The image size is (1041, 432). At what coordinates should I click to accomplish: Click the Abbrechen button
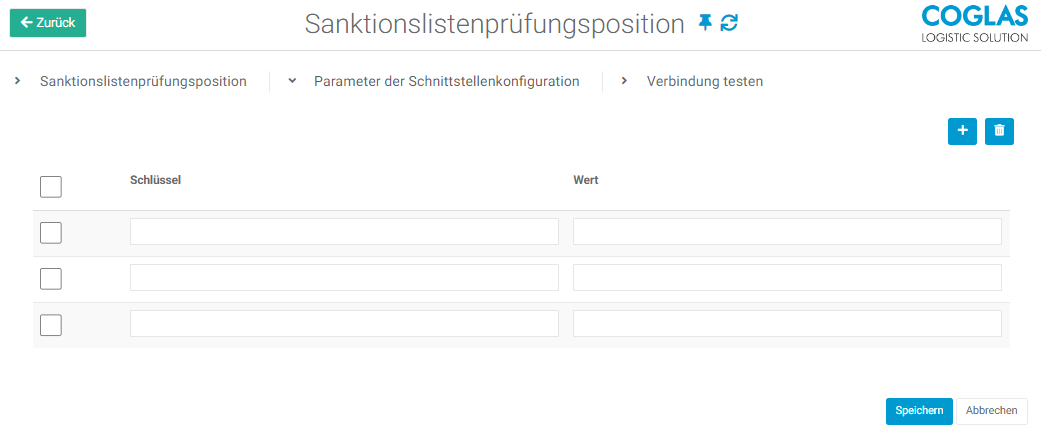pos(992,411)
